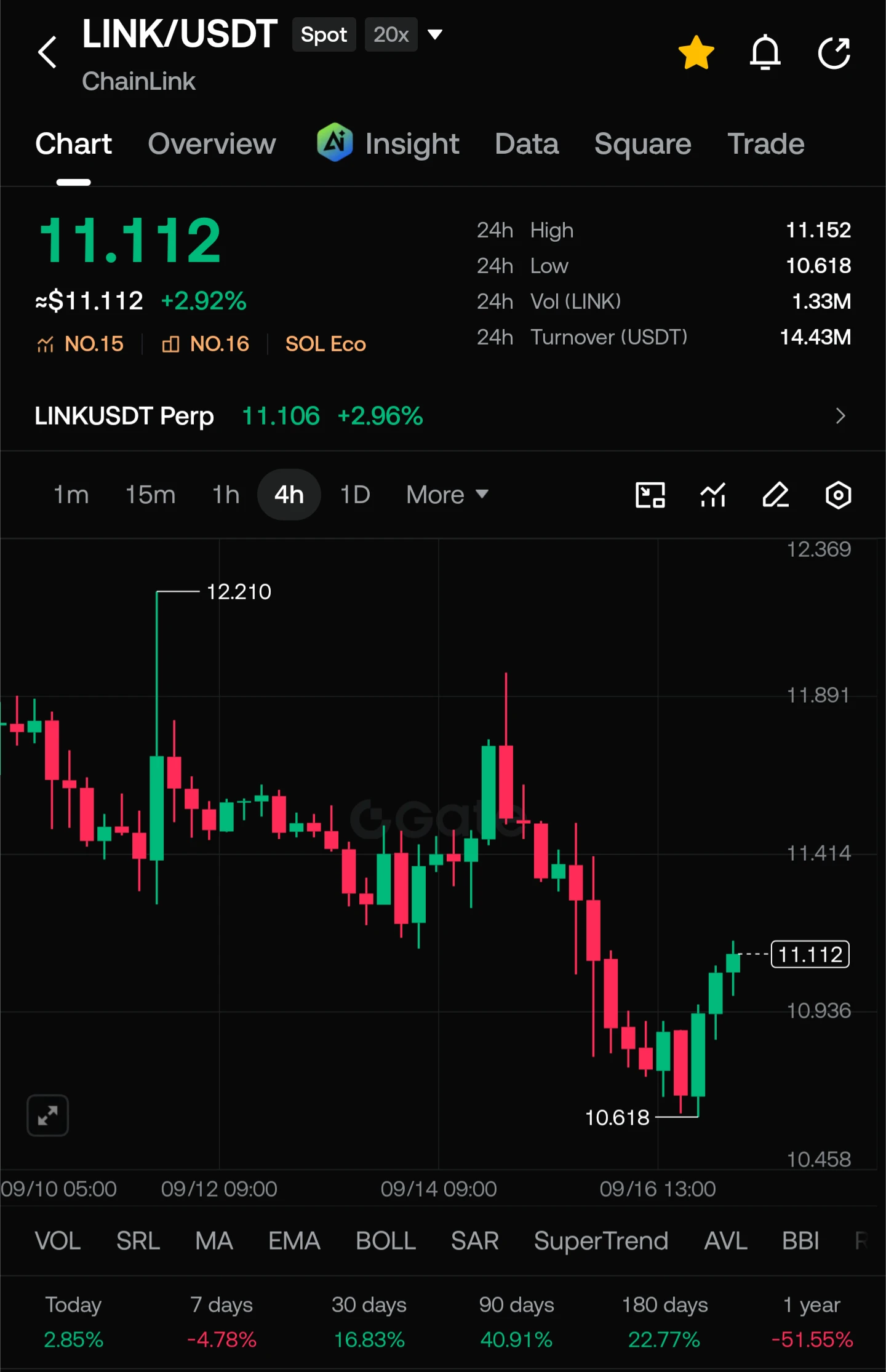
Task: Open the AI Insight icon
Action: (x=335, y=142)
